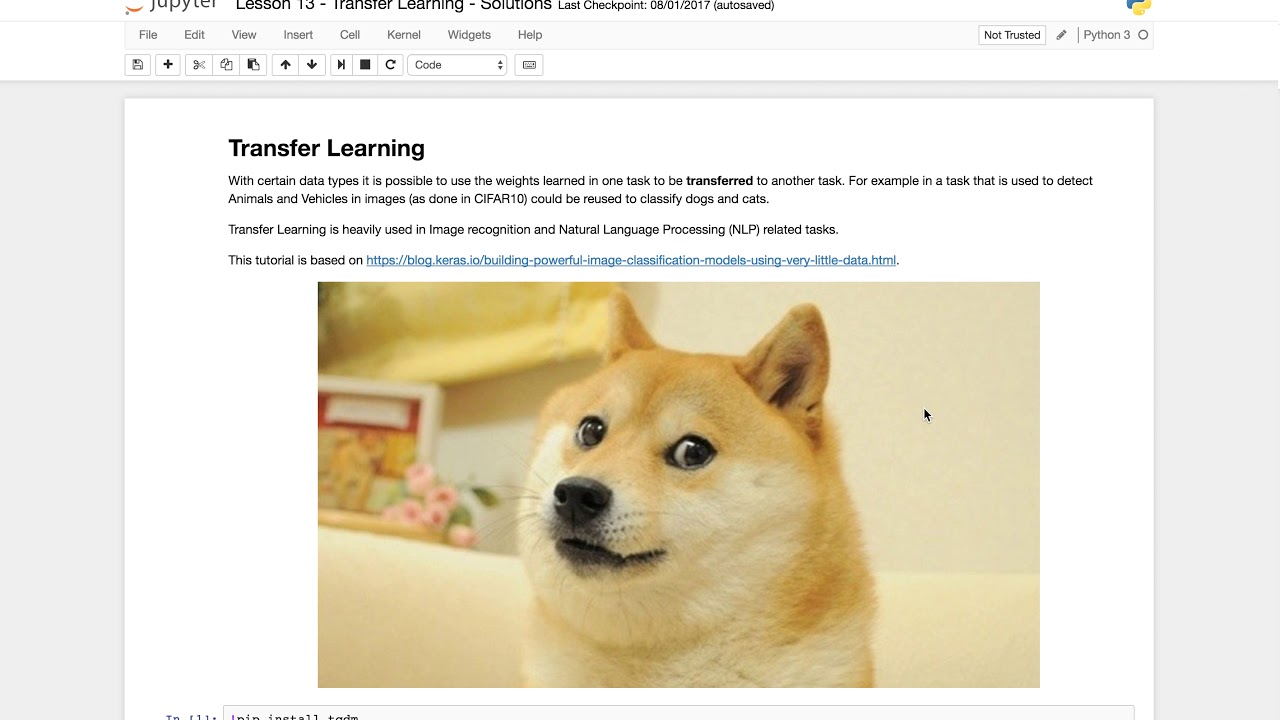
Task: Open the Insert menu
Action: [x=298, y=35]
